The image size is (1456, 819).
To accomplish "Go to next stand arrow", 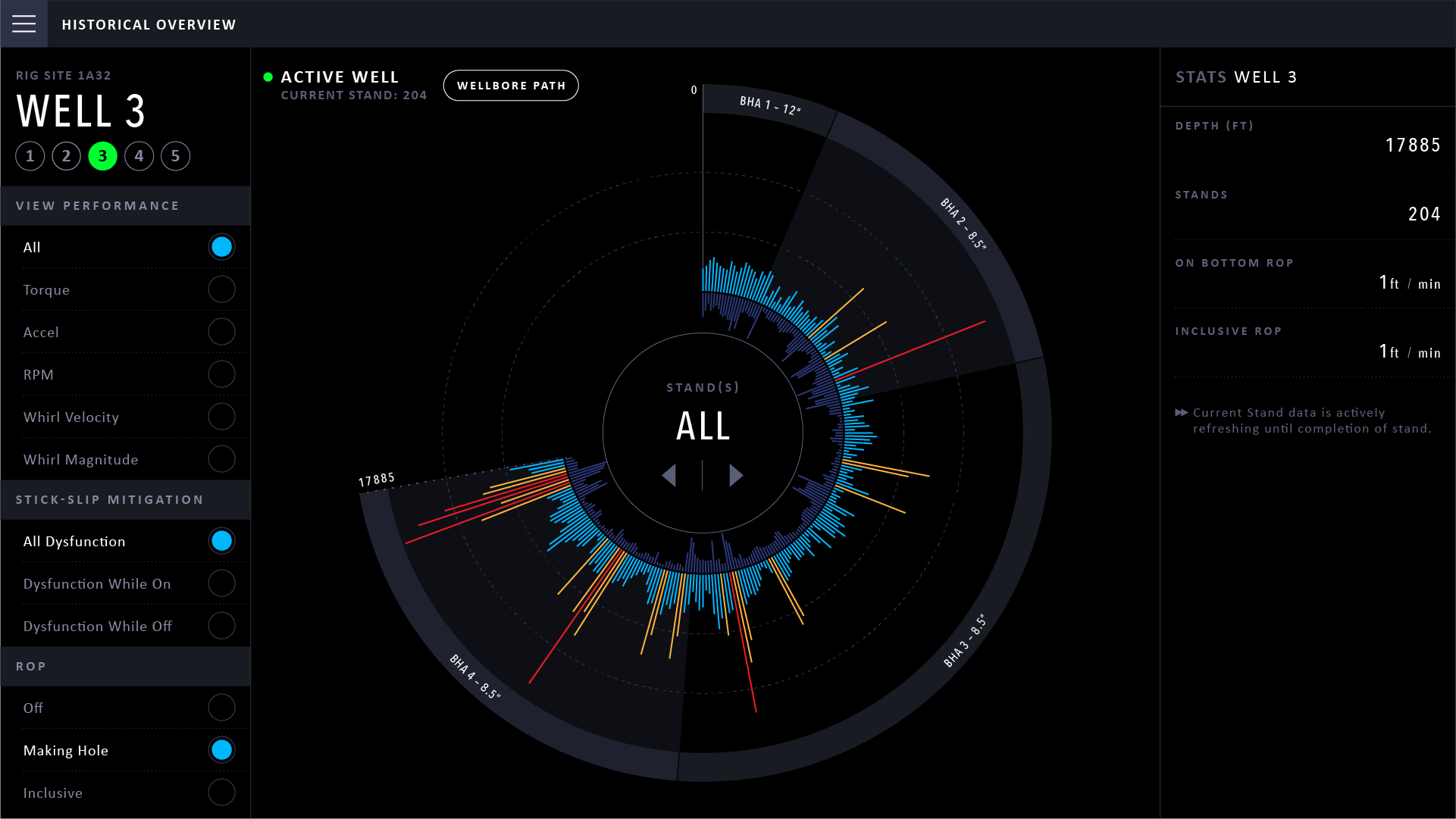I will click(736, 476).
